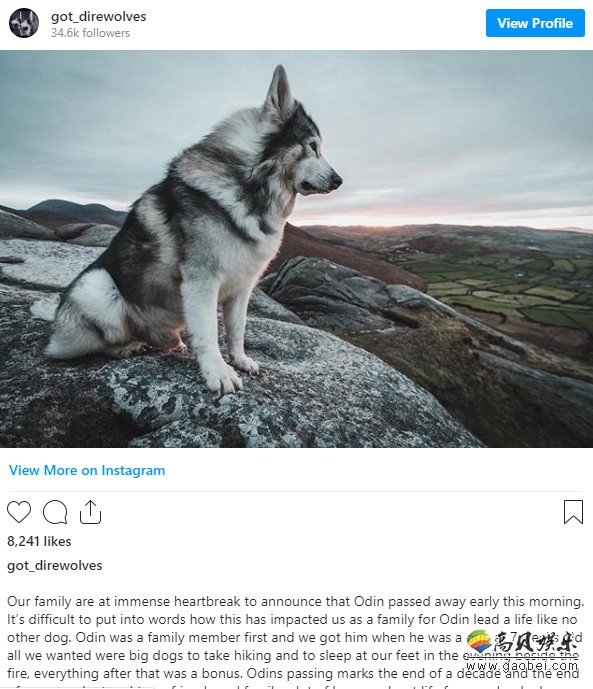Open the got_direwolves profile avatar
The height and width of the screenshot is (689, 593).
pyautogui.click(x=24, y=23)
